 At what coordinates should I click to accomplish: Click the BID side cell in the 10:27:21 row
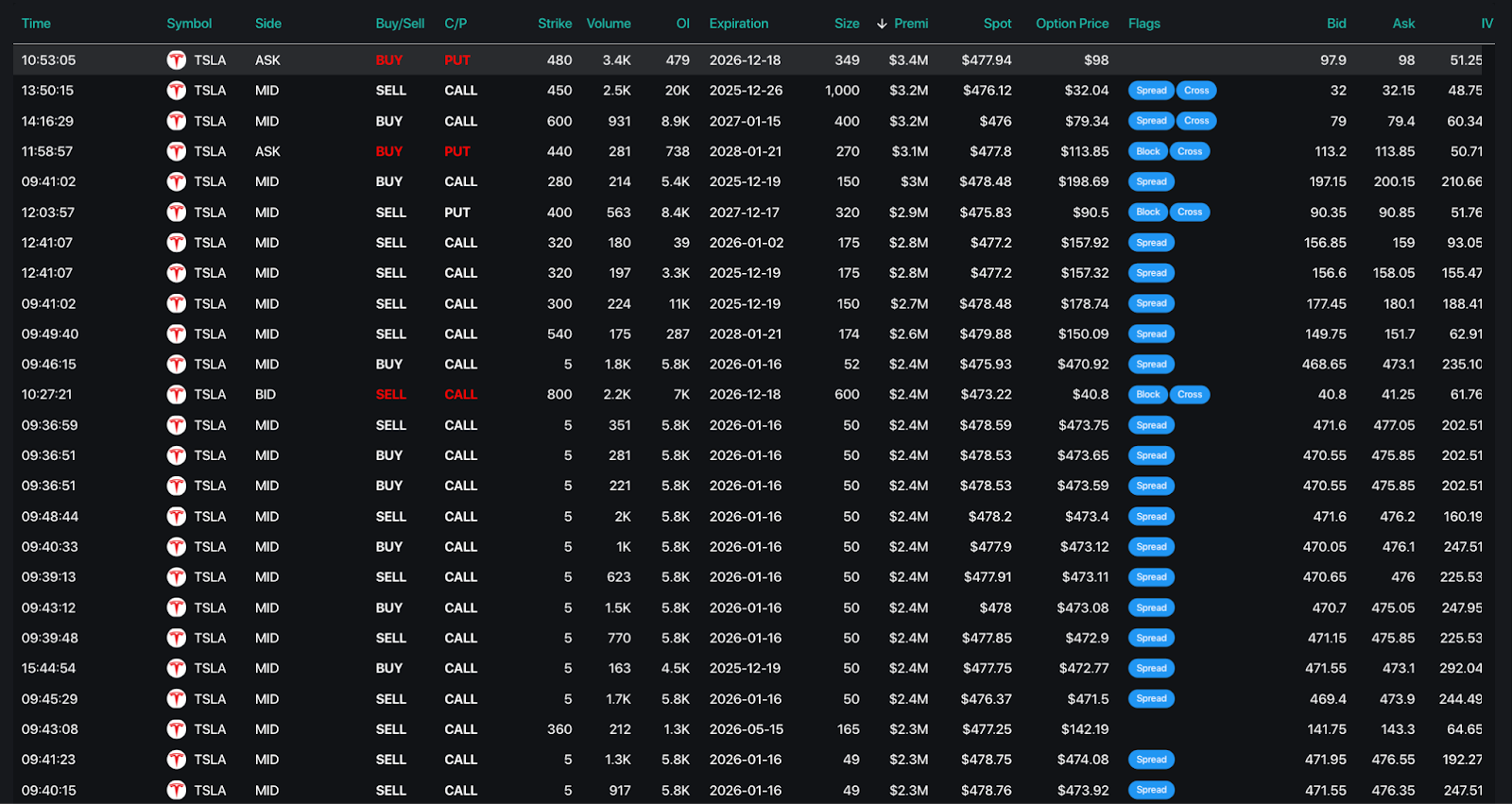266,395
